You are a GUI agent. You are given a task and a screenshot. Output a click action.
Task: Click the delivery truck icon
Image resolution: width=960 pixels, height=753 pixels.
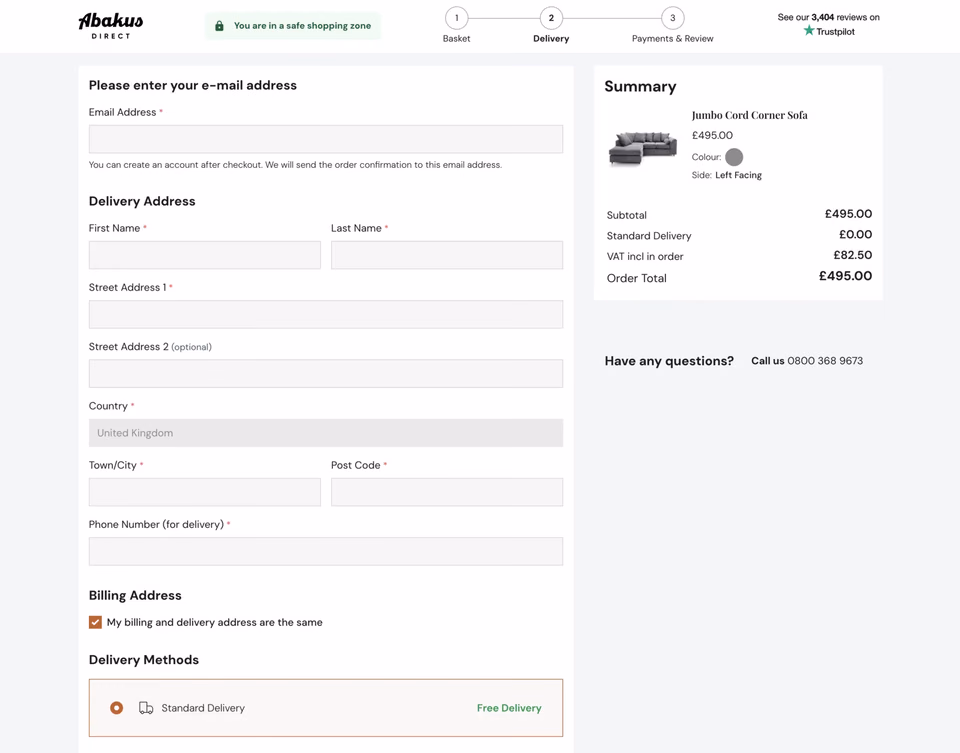[x=146, y=708]
